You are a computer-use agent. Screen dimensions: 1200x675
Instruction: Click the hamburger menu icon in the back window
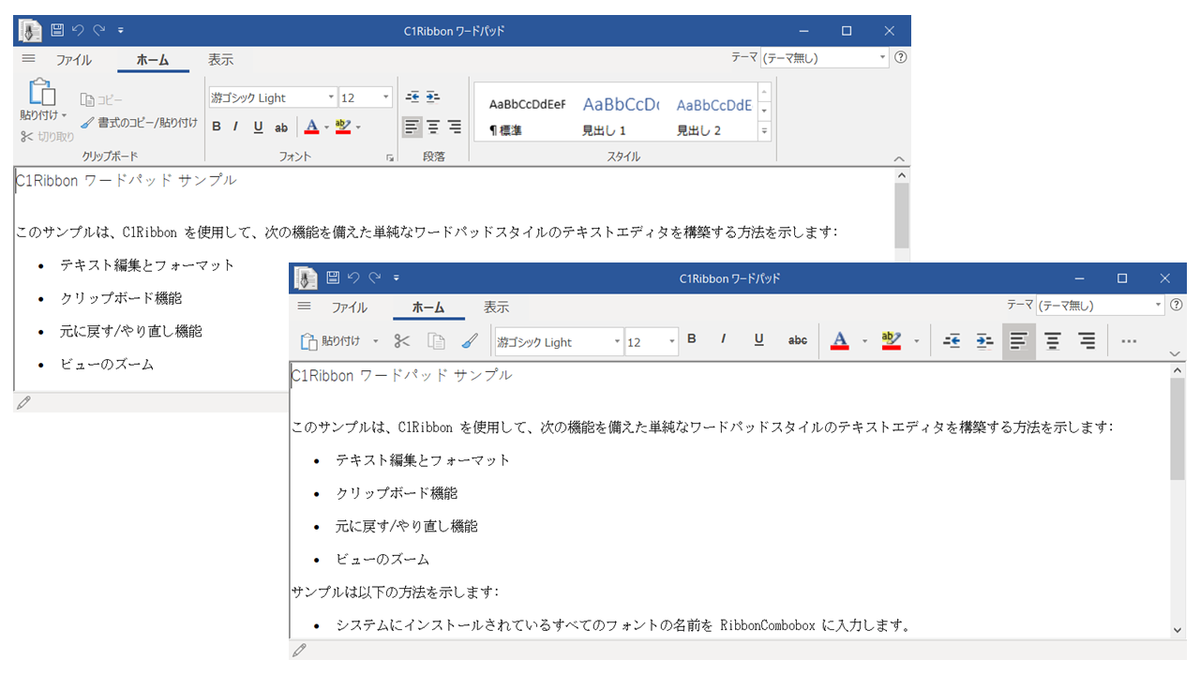tap(28, 59)
